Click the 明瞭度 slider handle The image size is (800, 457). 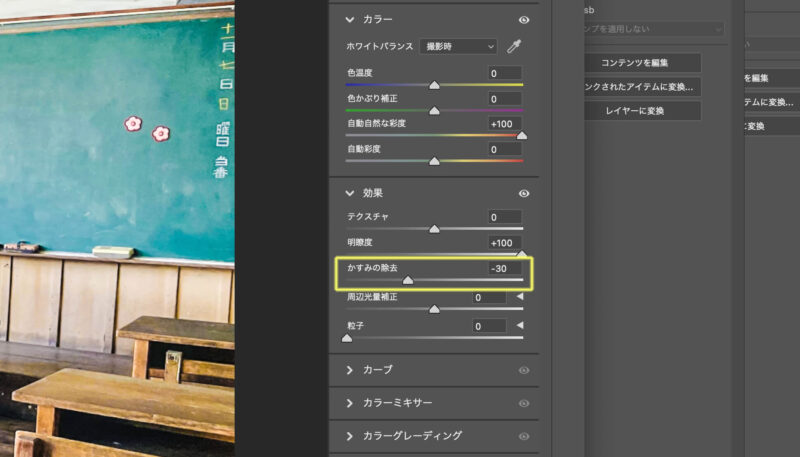coord(521,253)
